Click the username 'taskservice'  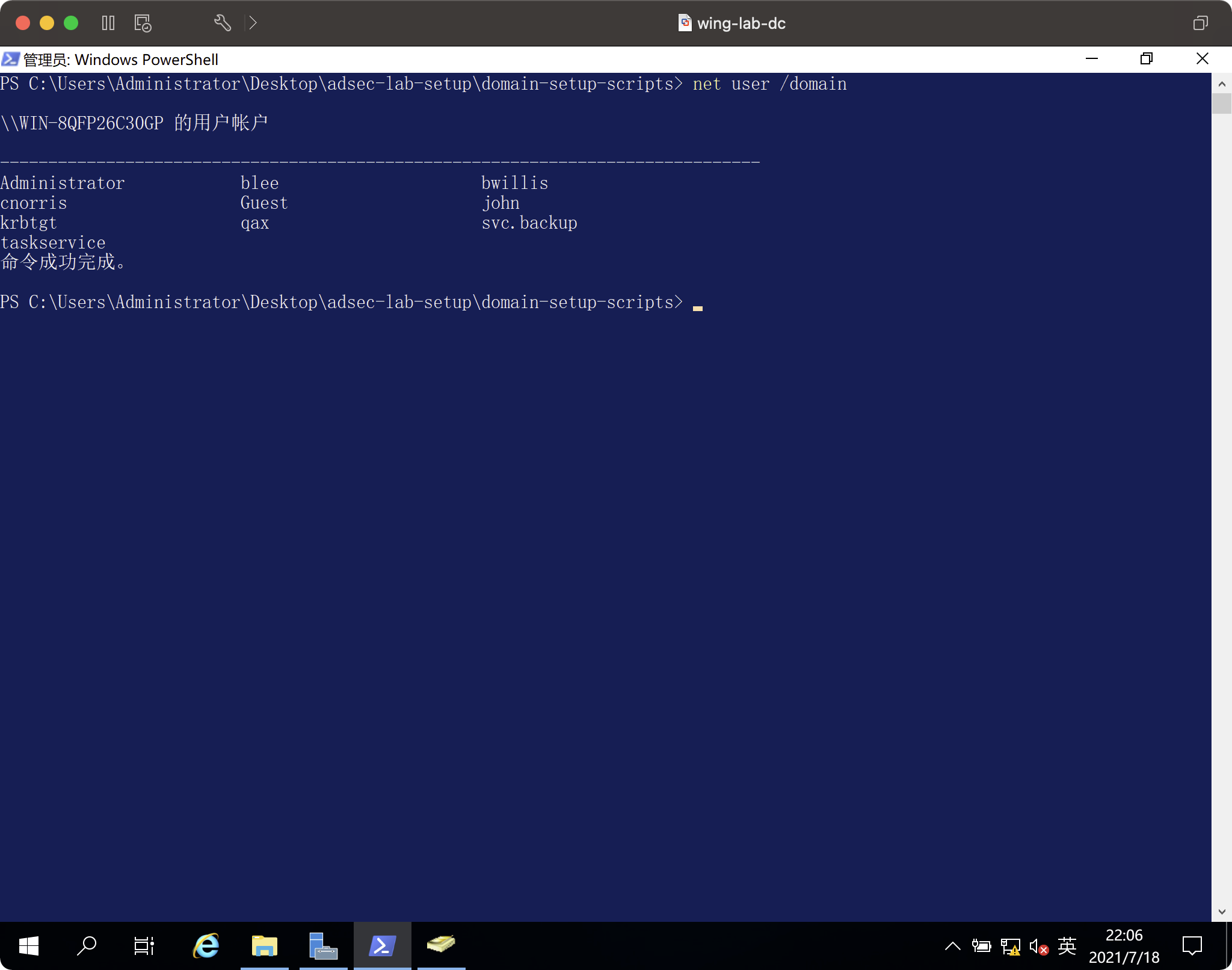53,242
